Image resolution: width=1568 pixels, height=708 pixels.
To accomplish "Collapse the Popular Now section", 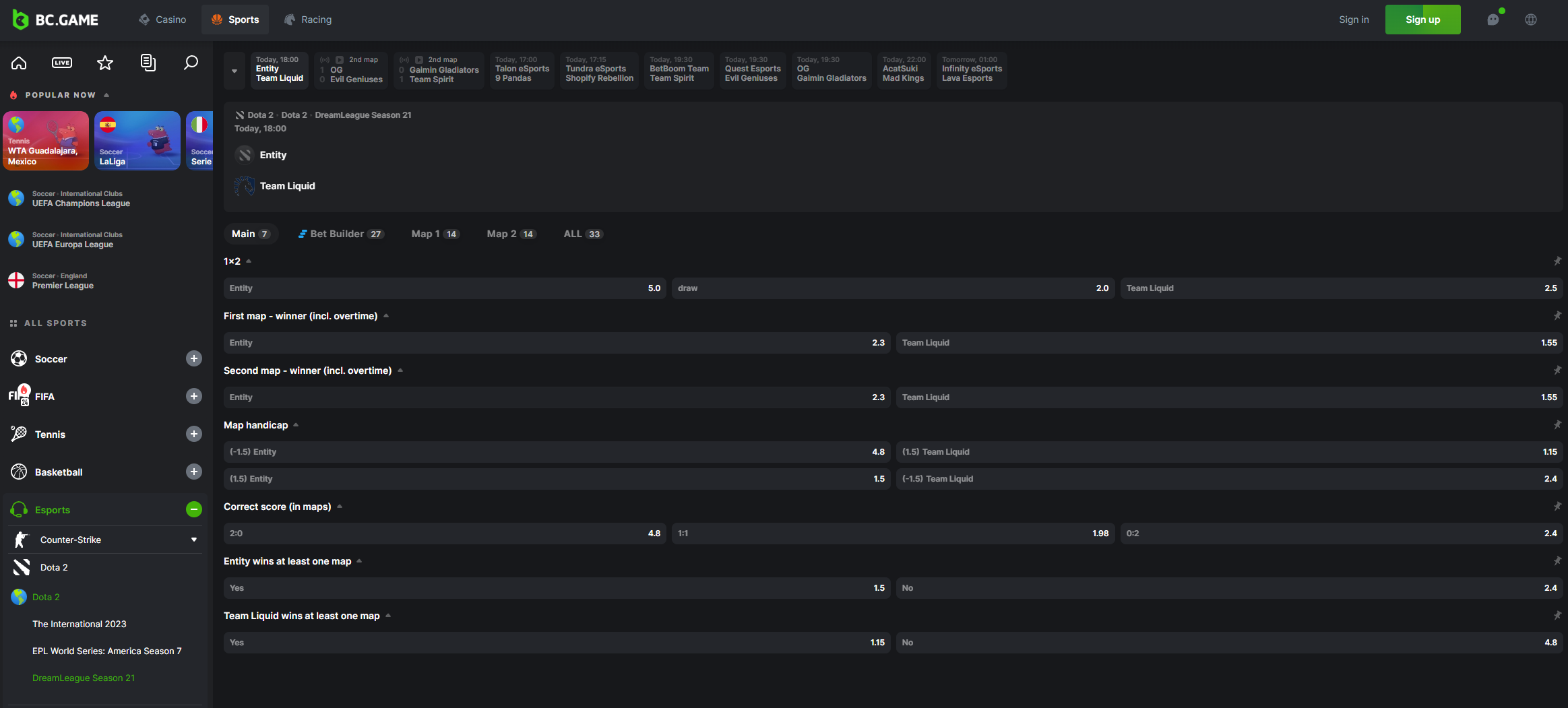I will 106,95.
